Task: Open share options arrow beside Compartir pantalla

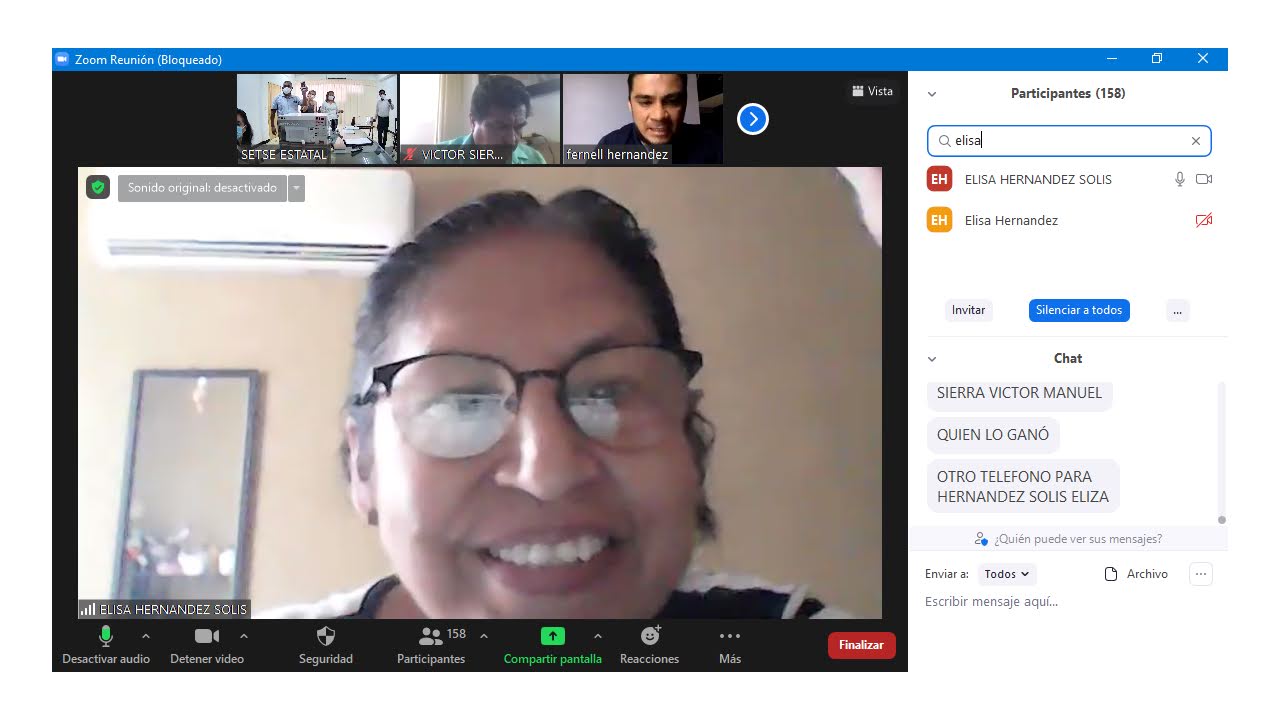Action: (x=598, y=636)
